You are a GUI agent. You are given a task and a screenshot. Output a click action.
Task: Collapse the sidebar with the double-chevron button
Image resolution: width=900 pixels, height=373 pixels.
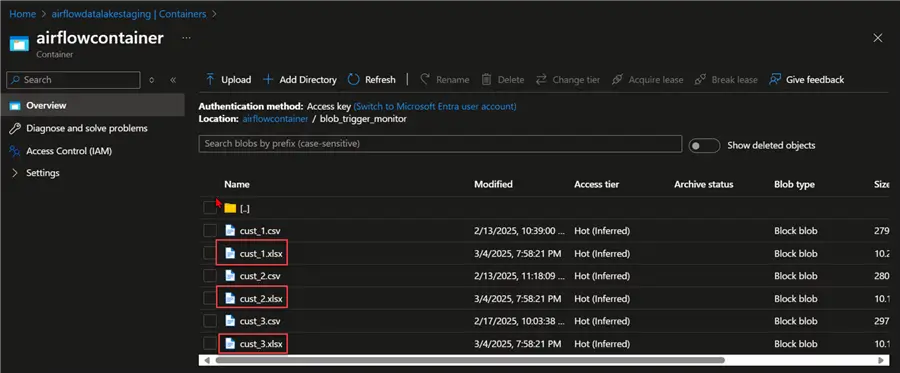click(x=173, y=80)
